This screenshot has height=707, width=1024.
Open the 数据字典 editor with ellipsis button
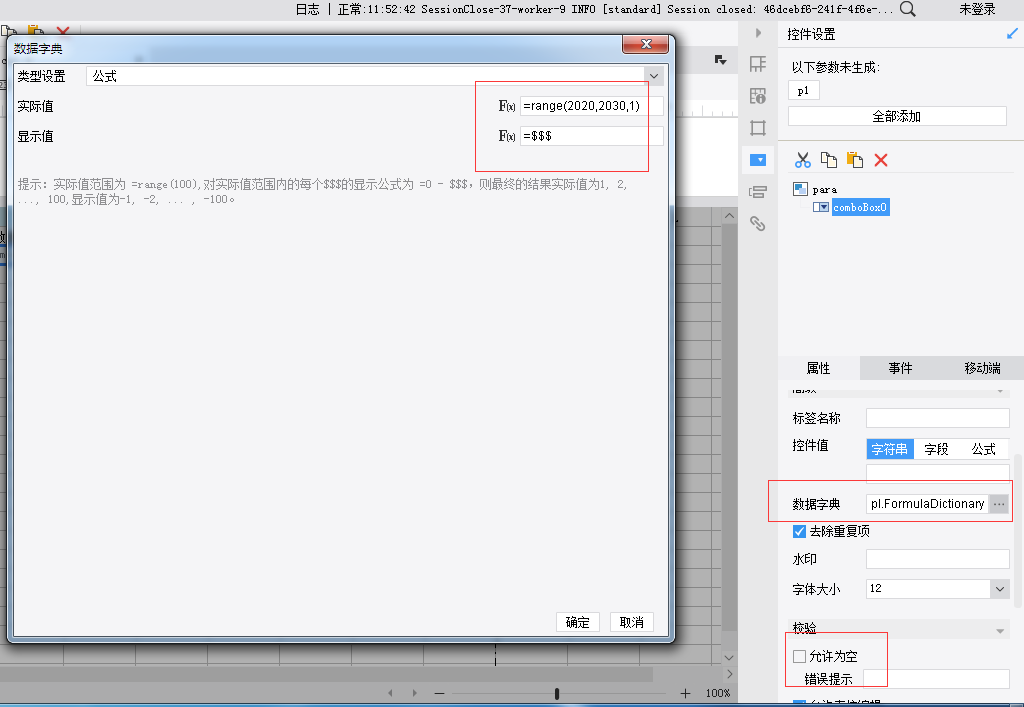pyautogui.click(x=999, y=503)
